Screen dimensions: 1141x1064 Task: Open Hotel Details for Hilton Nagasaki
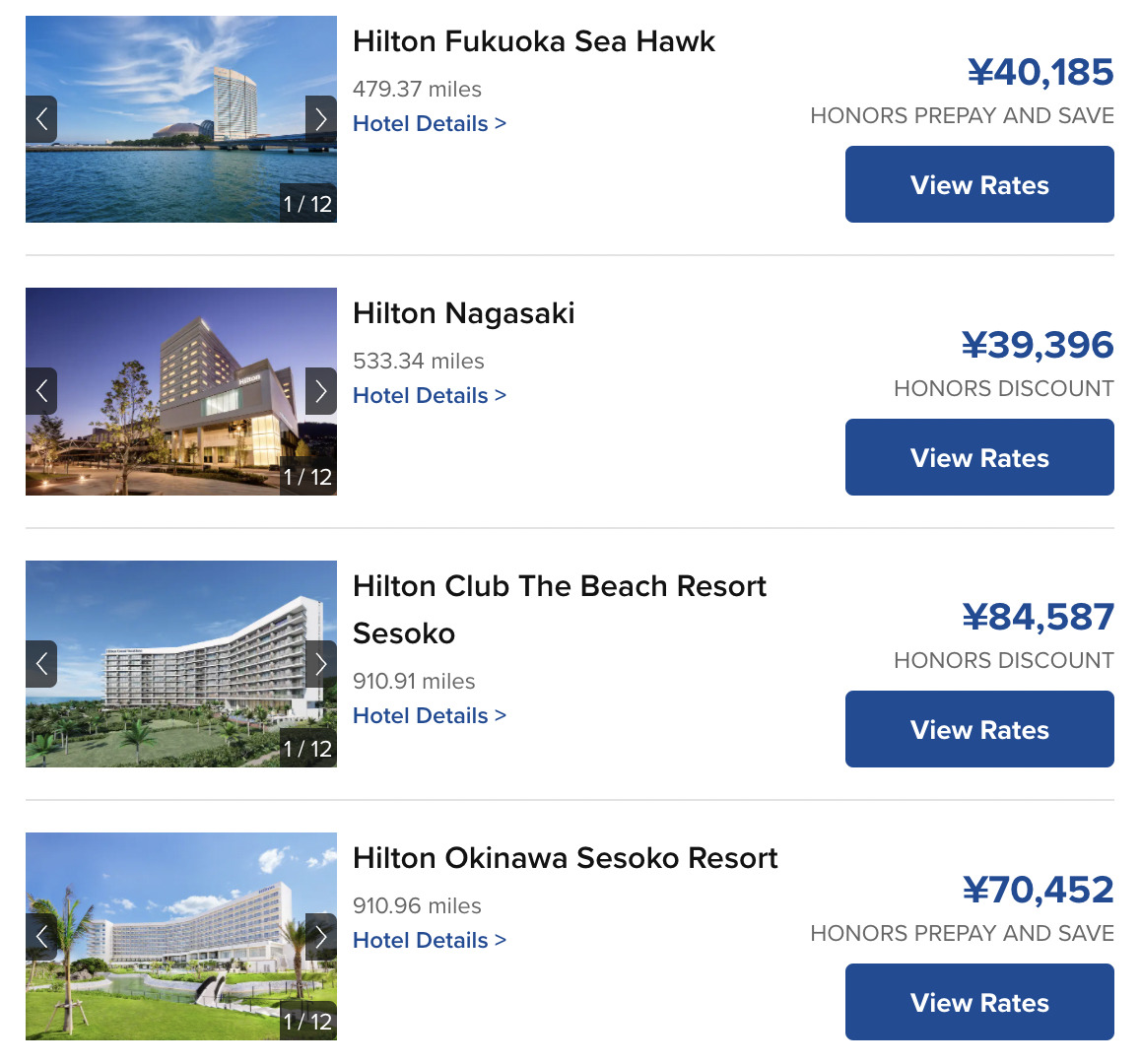pos(430,395)
